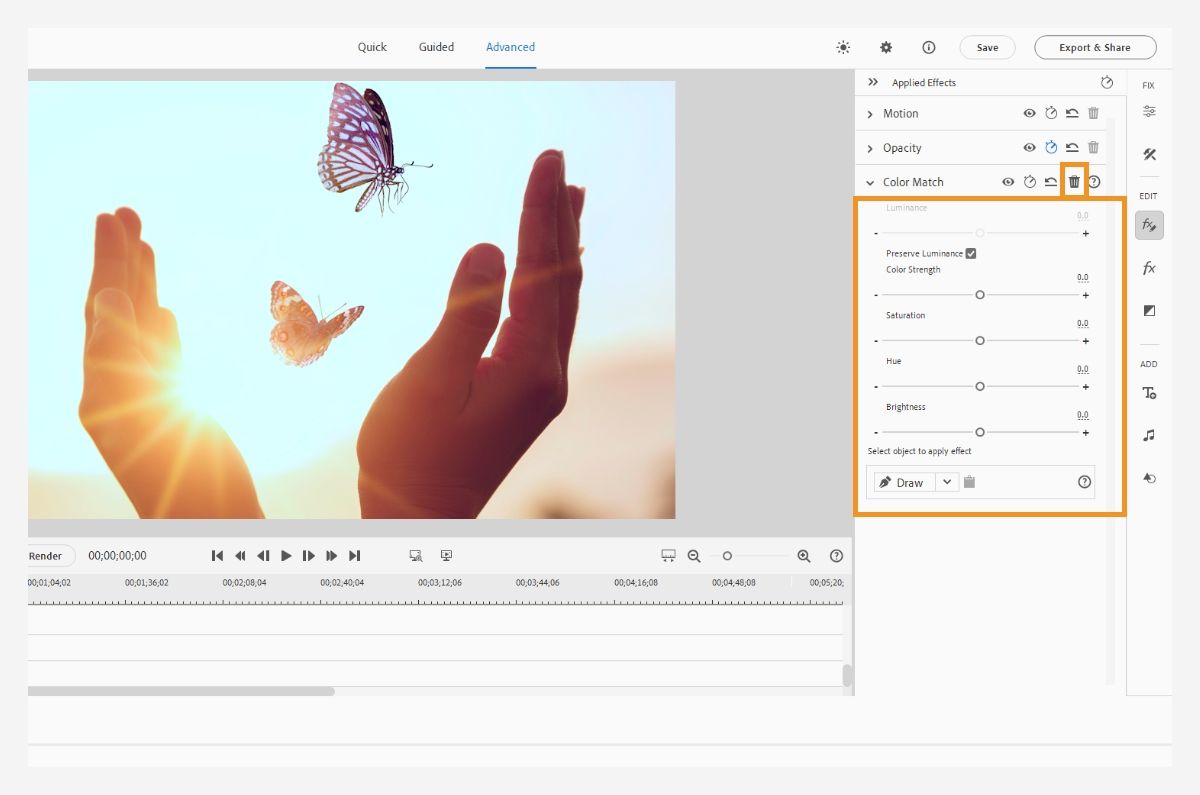
Task: Toggle animation stopwatch for Opacity
Action: pos(1051,148)
